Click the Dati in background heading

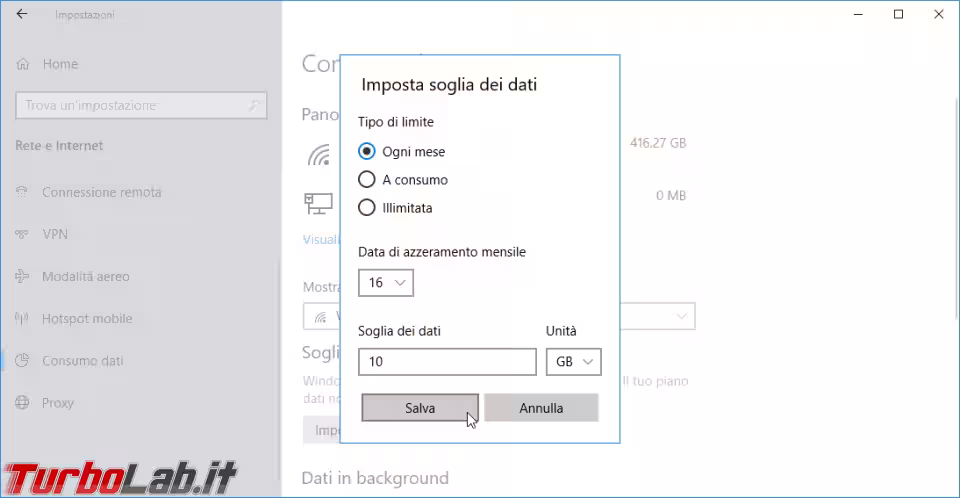click(375, 478)
